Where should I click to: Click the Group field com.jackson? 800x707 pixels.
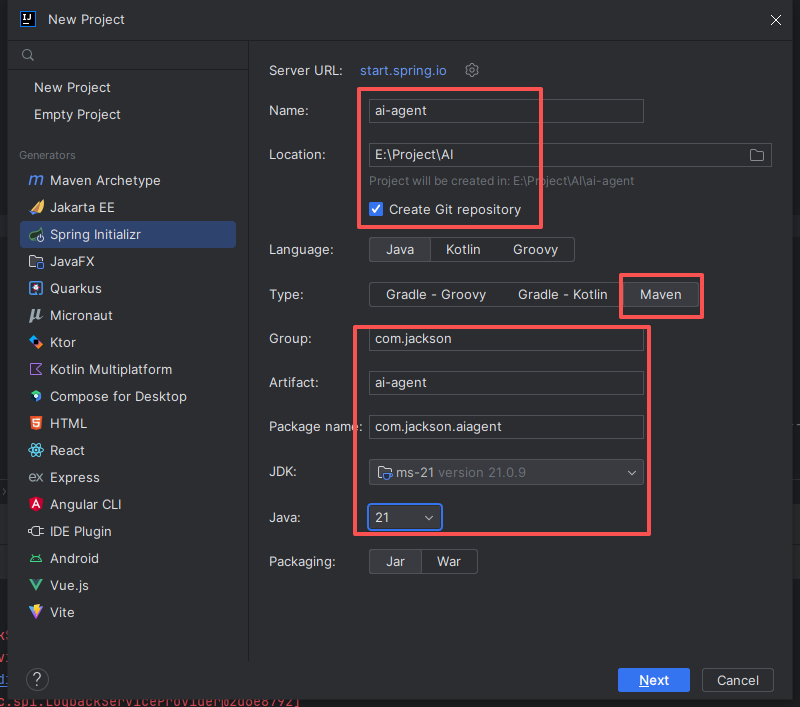(506, 339)
